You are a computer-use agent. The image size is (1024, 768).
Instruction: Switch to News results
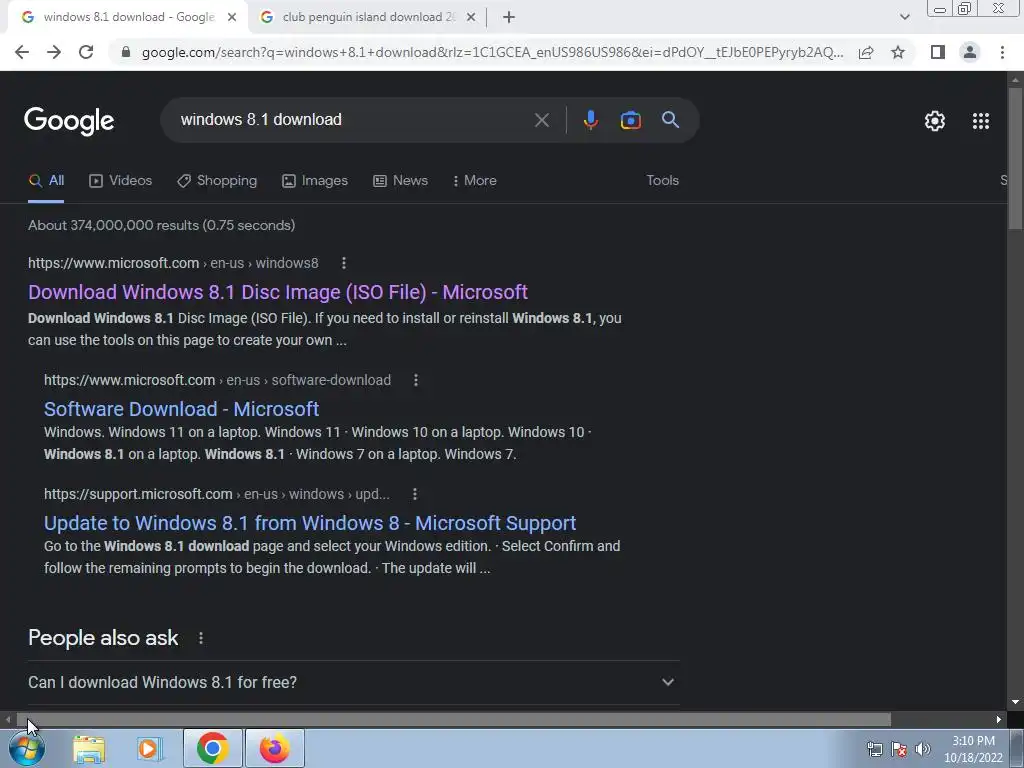[400, 181]
